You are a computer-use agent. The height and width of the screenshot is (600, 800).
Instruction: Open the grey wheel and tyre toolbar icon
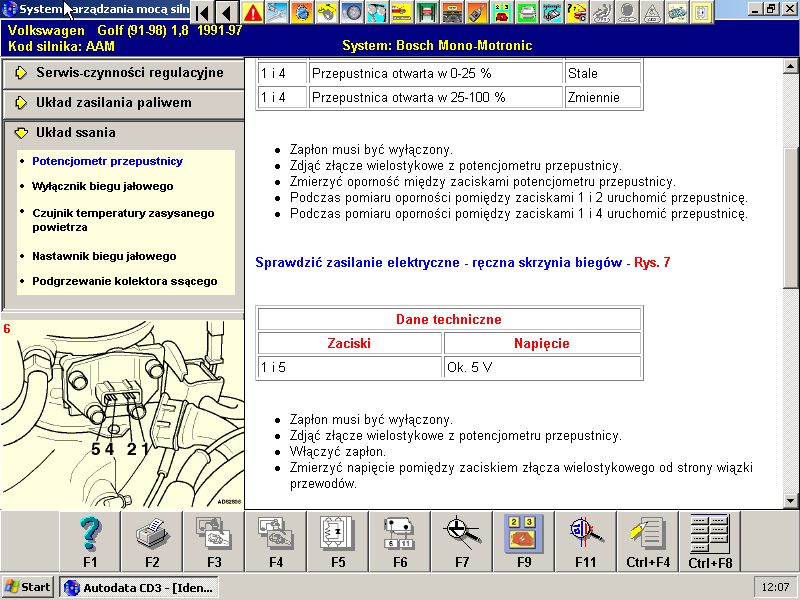(352, 12)
